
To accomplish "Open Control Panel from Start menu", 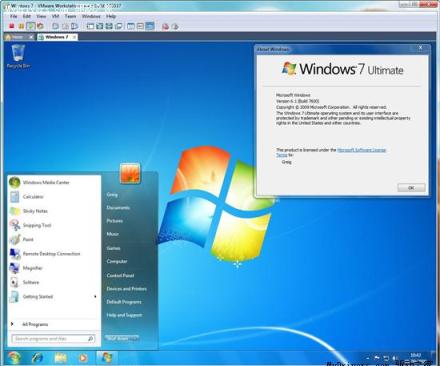I will [120, 275].
